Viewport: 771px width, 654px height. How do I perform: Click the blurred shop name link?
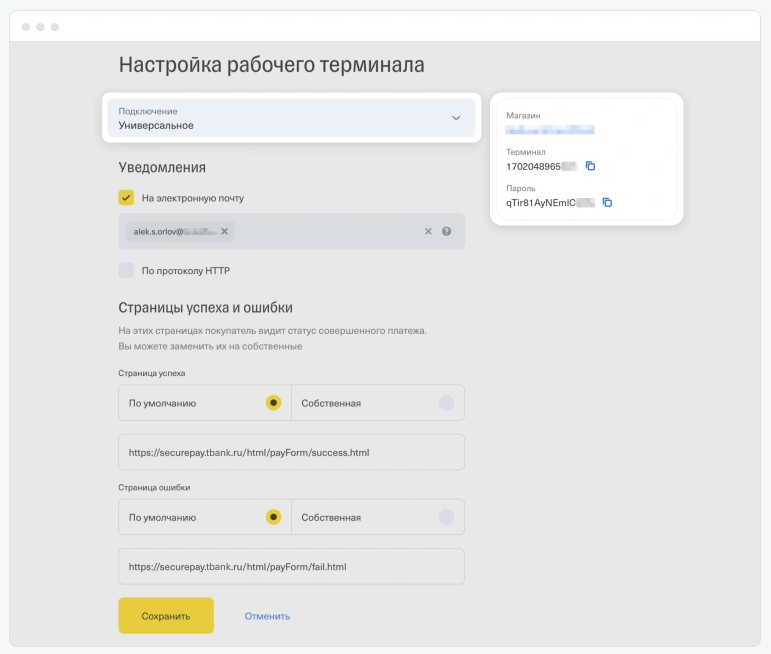pos(550,130)
